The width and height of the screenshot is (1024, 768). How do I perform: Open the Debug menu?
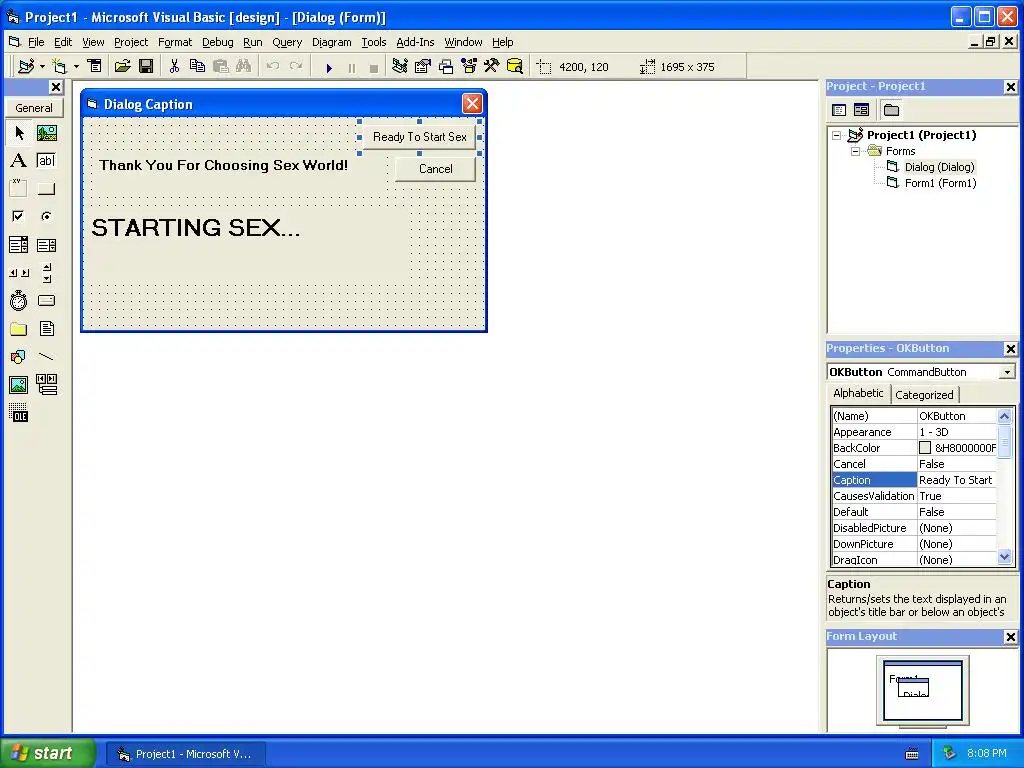(x=217, y=42)
